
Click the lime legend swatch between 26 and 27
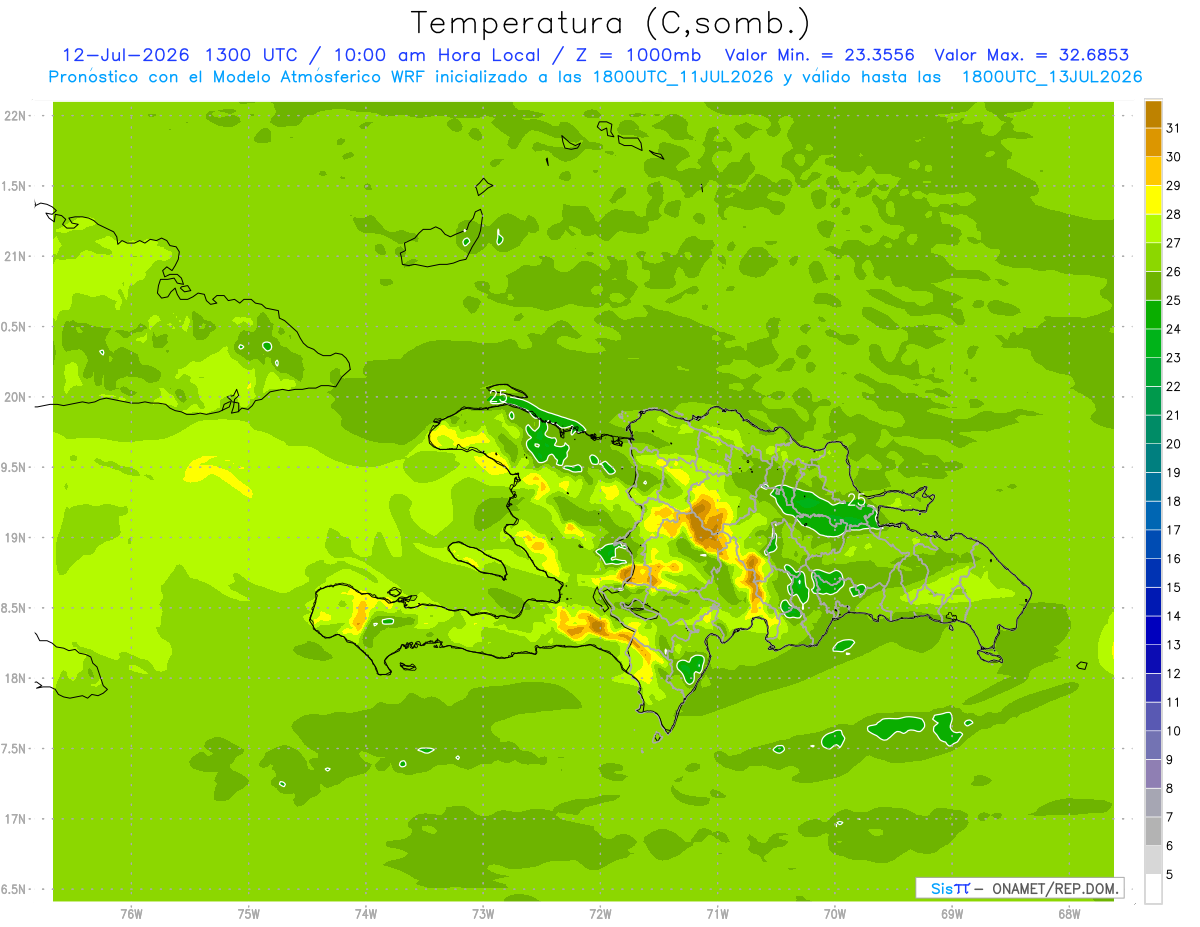click(1153, 257)
